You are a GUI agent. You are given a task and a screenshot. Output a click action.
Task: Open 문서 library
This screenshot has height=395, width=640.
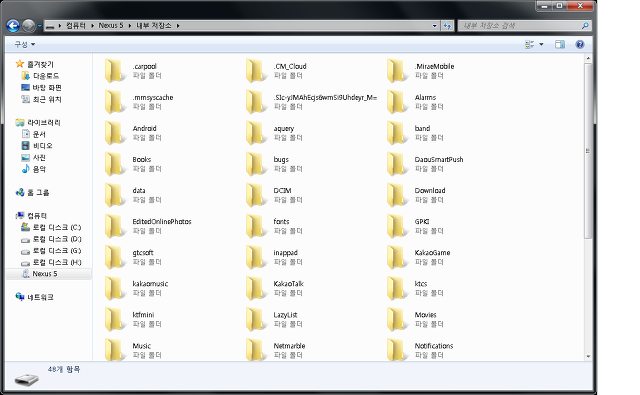[x=39, y=134]
